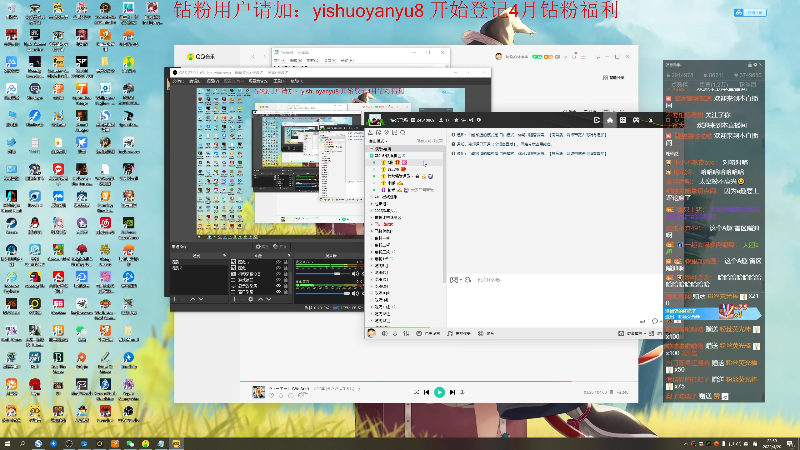The image size is (800, 450).
Task: Open the Windows Start menu
Action: tap(7, 444)
